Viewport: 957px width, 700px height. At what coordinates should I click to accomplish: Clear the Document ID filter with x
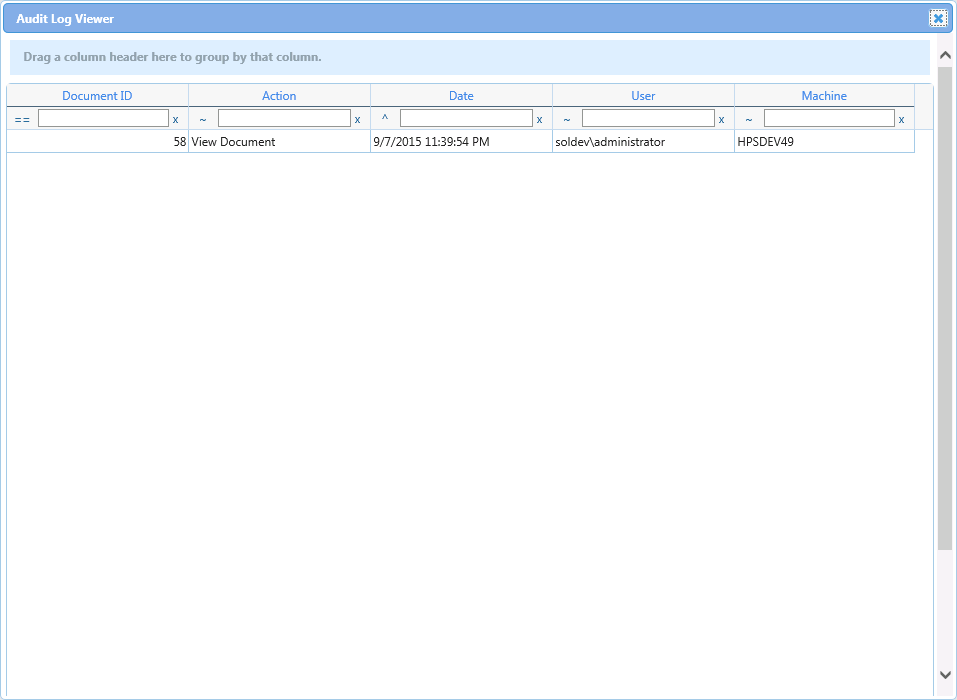(175, 120)
